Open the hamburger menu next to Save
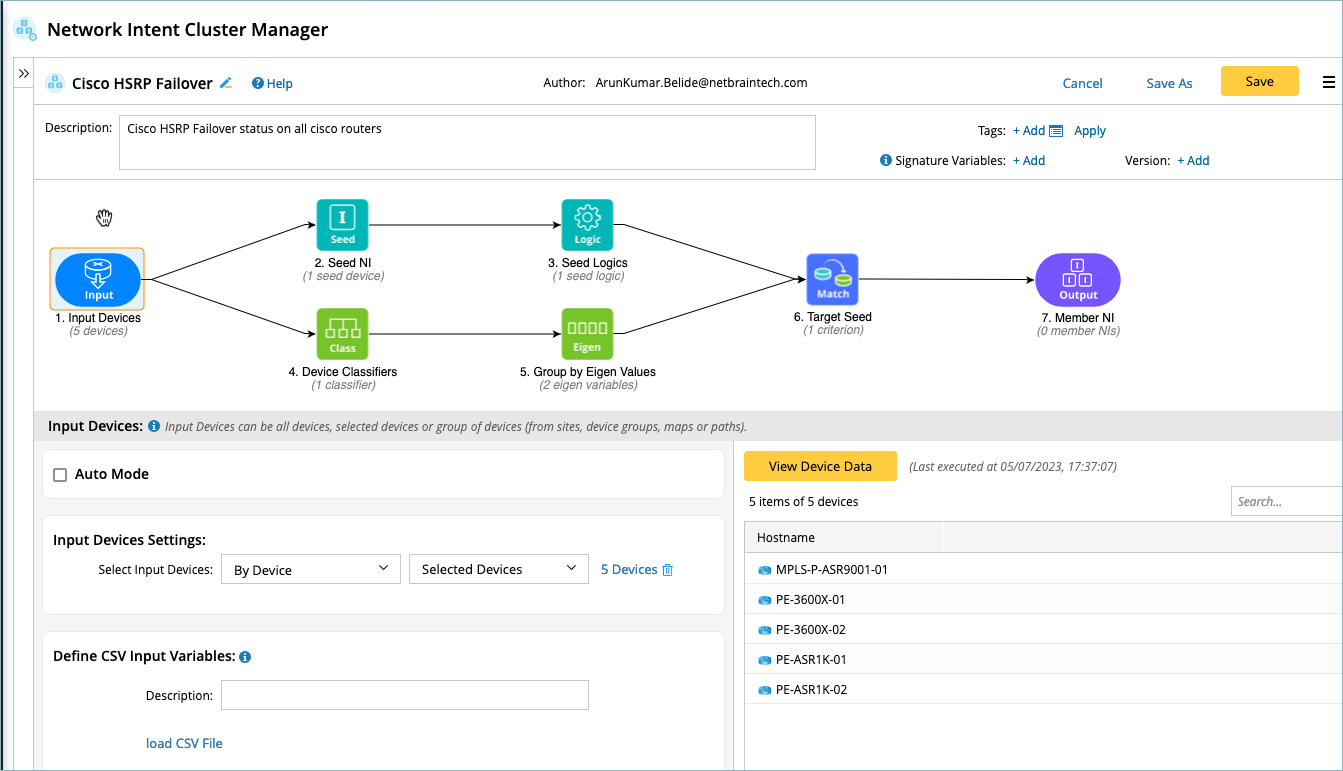The width and height of the screenshot is (1343, 771). [x=1329, y=83]
